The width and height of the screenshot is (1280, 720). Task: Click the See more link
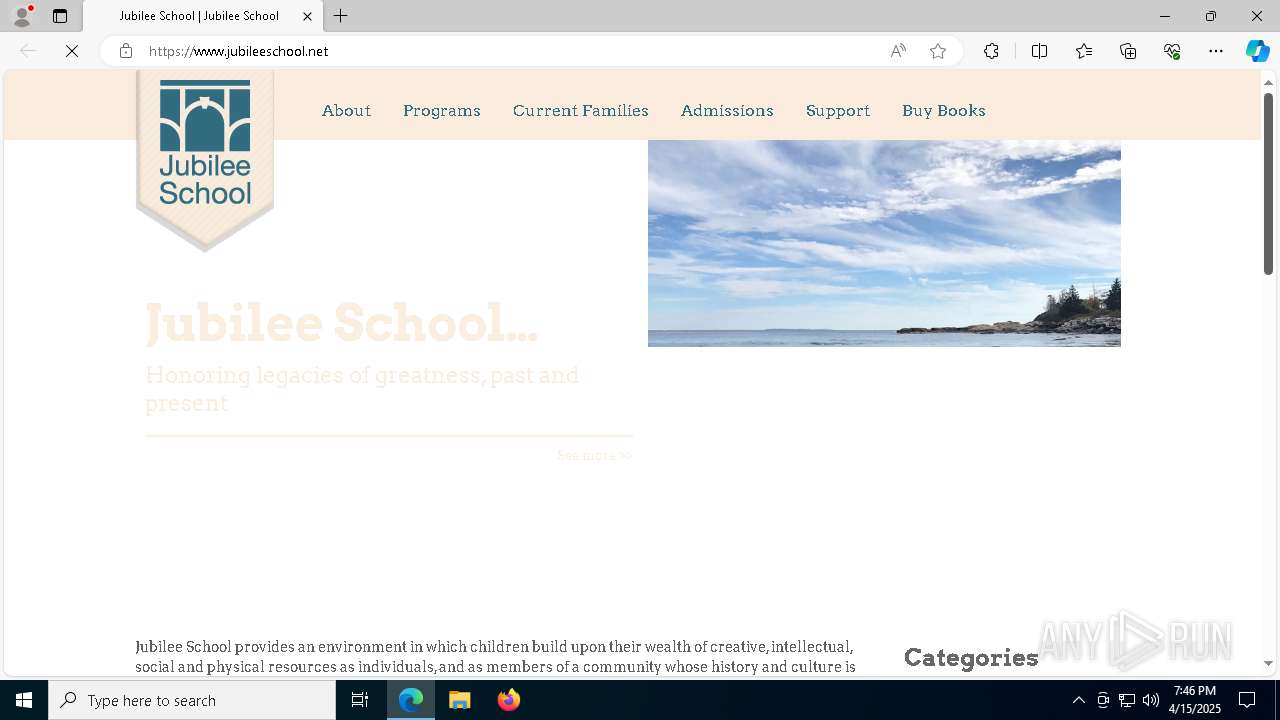click(594, 455)
